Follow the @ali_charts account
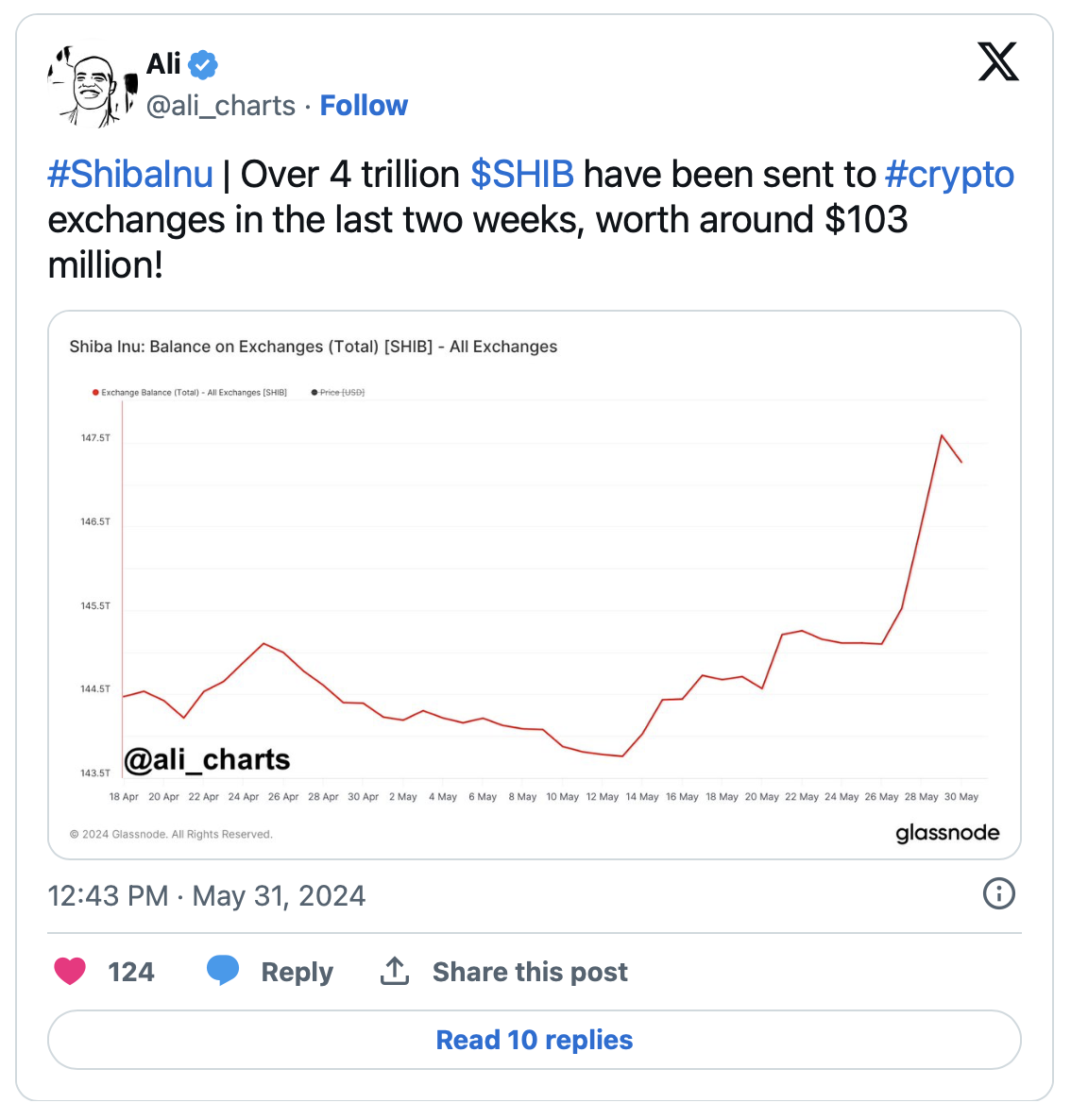The image size is (1071, 1120). click(x=364, y=106)
